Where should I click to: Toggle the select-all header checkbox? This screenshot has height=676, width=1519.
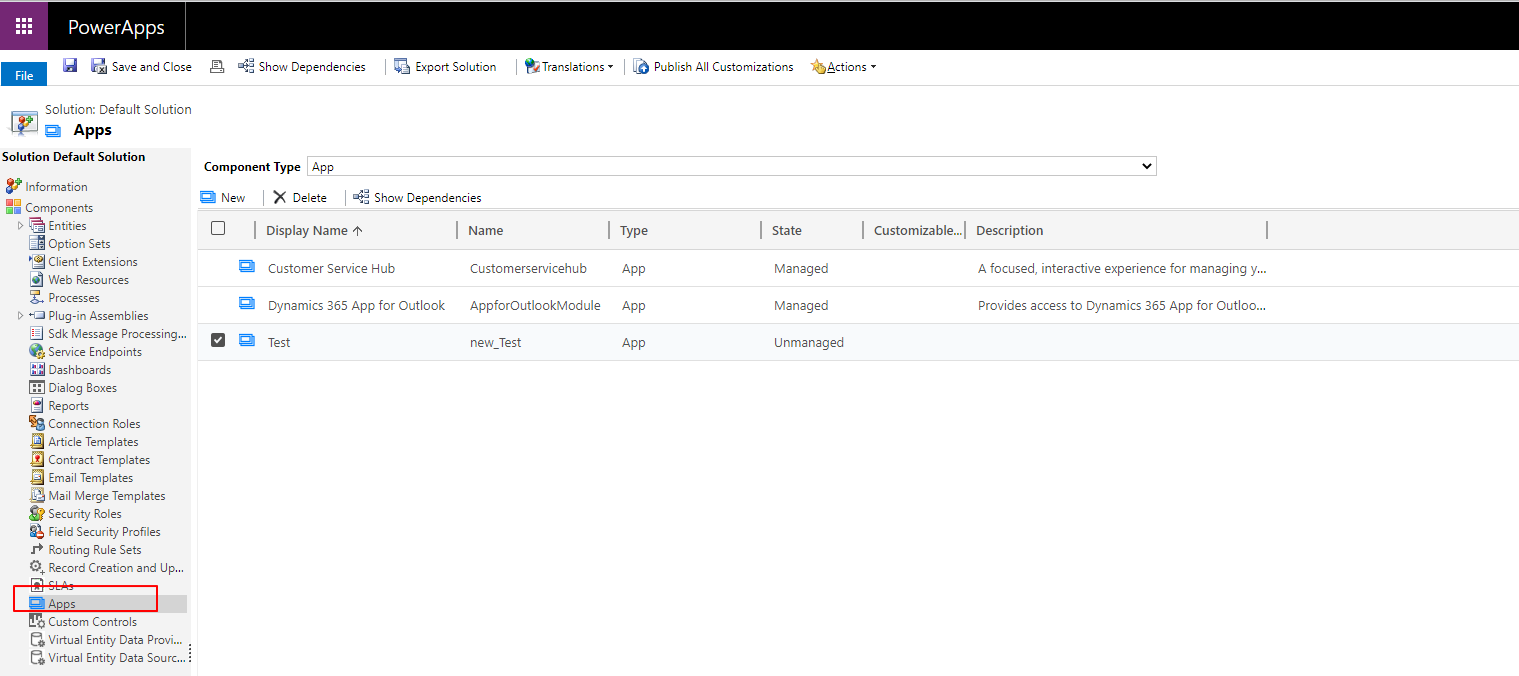pyautogui.click(x=218, y=229)
